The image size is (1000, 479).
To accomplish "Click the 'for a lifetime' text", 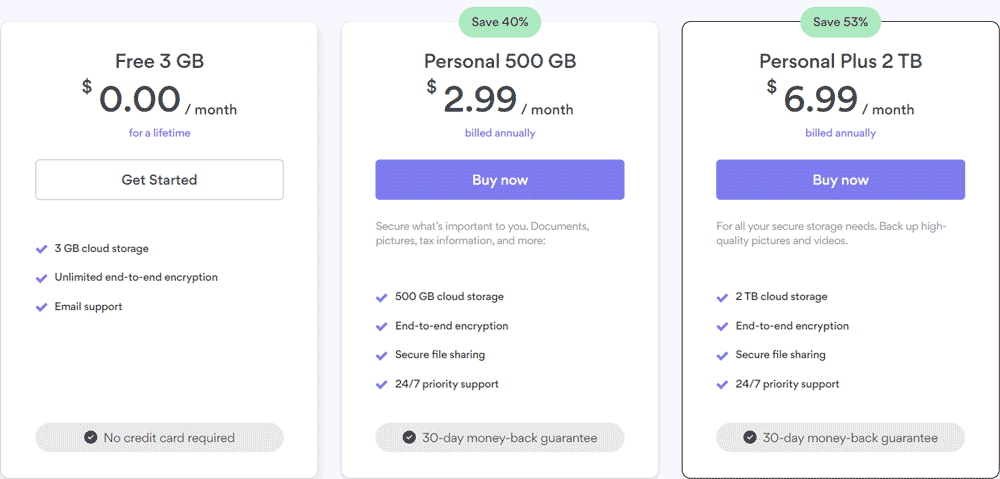I will coord(159,133).
